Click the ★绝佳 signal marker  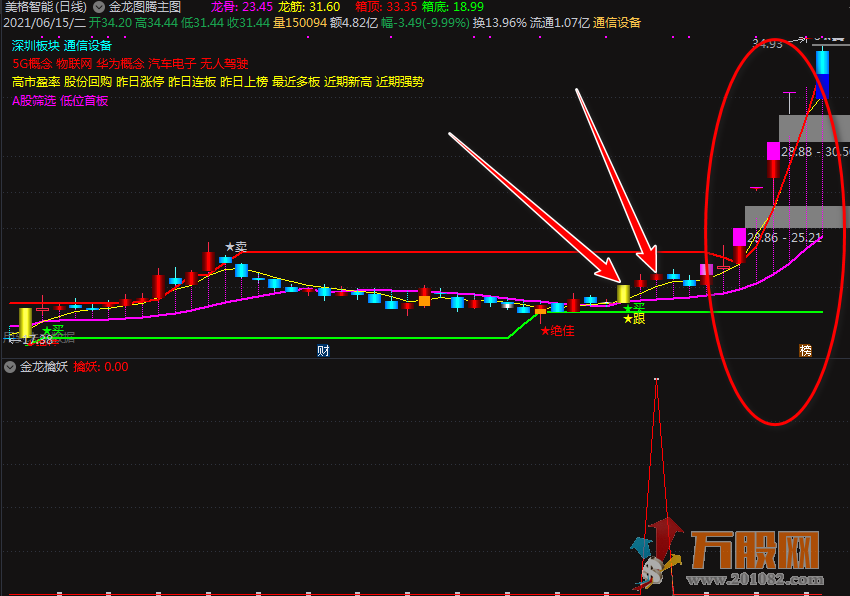point(557,330)
